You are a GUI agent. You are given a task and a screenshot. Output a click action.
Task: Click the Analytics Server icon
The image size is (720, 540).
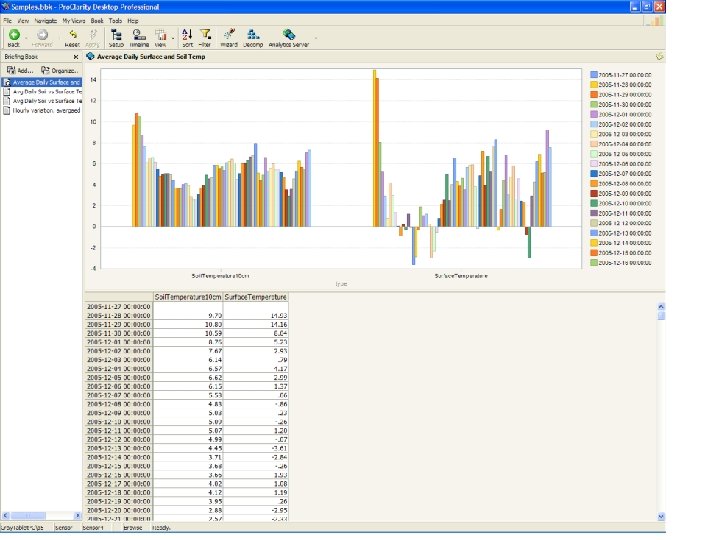(288, 36)
